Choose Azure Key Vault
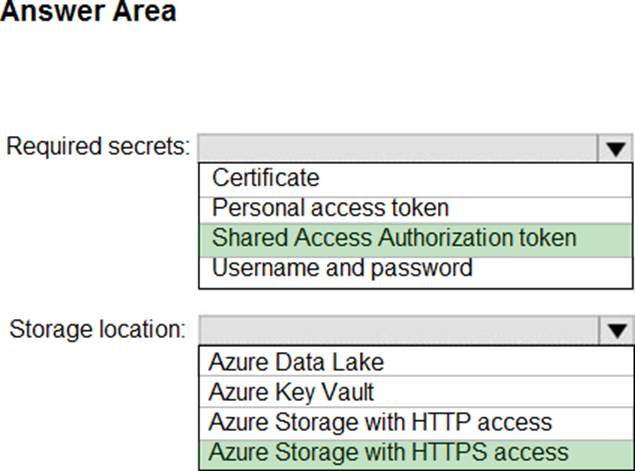The image size is (635, 471). pos(291,391)
